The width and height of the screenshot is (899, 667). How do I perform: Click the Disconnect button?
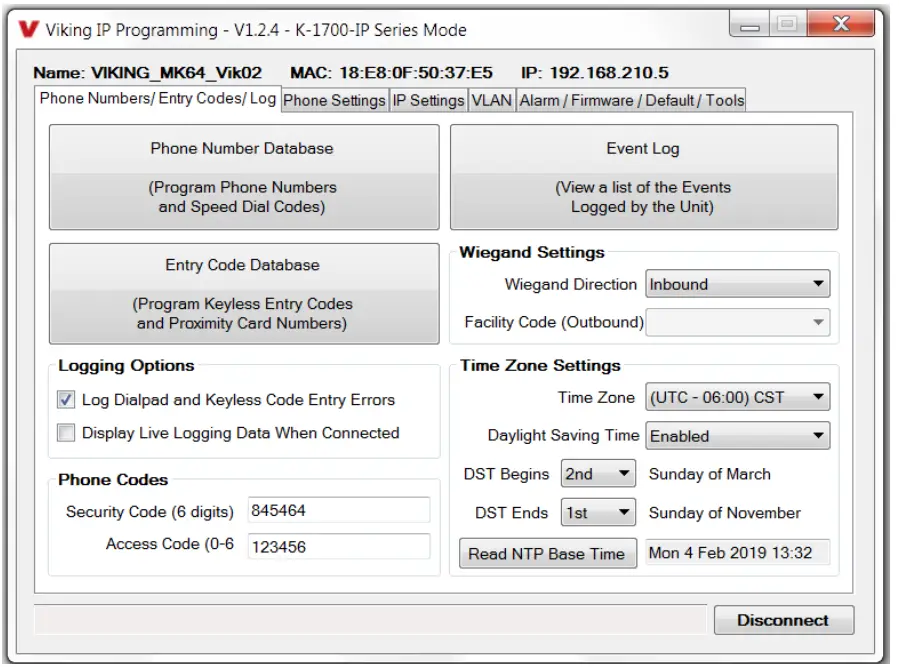784,620
